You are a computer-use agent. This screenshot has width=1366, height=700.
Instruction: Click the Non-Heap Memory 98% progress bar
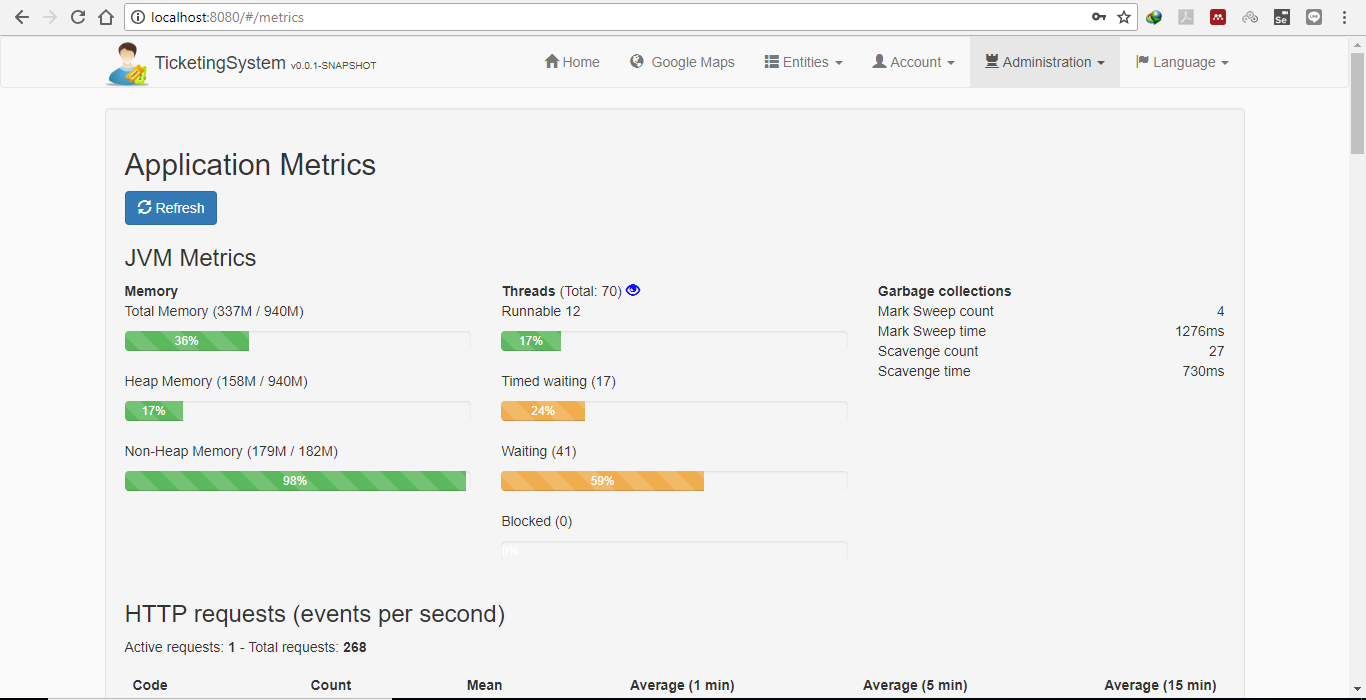pyautogui.click(x=295, y=481)
